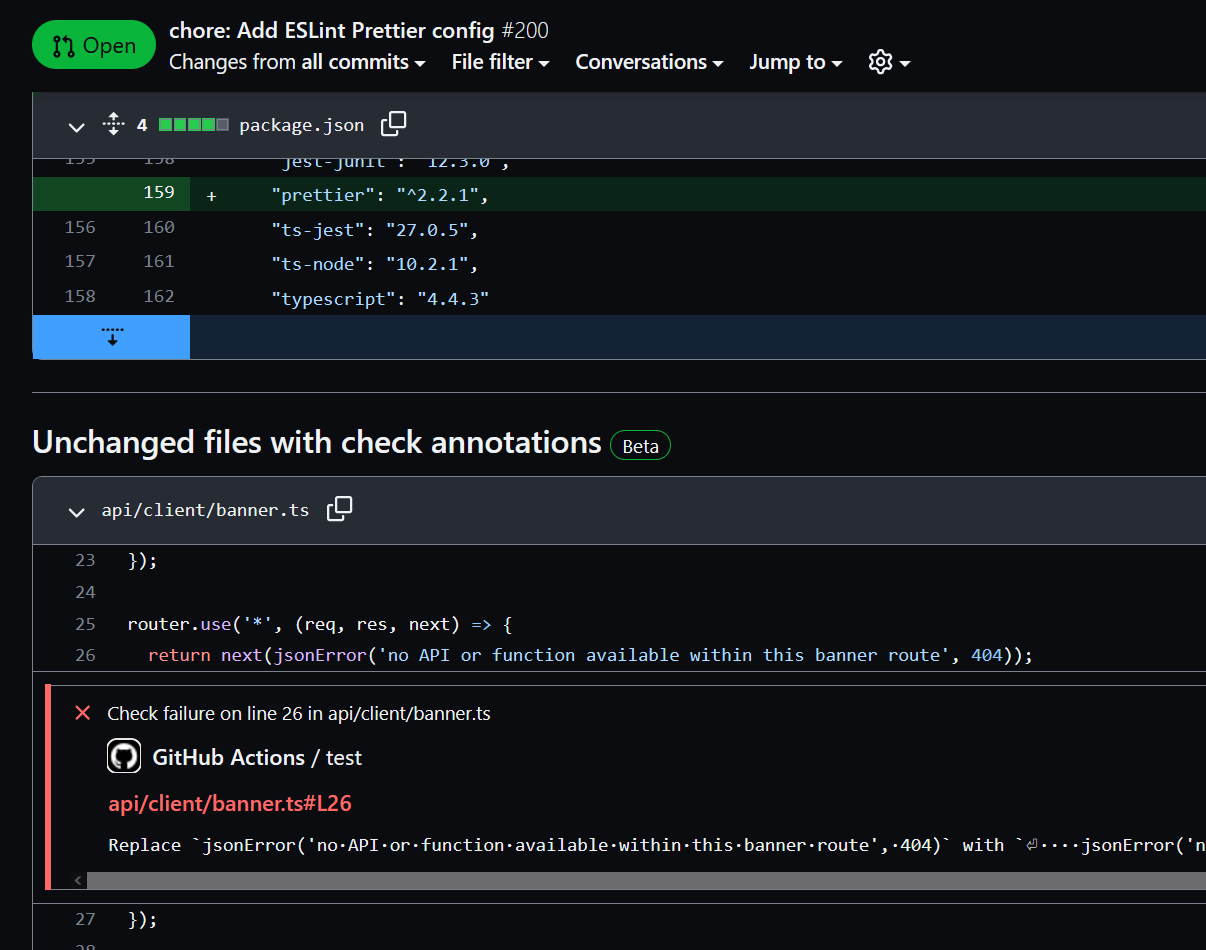Copy the package.json file path
This screenshot has height=950, width=1206.
point(394,124)
